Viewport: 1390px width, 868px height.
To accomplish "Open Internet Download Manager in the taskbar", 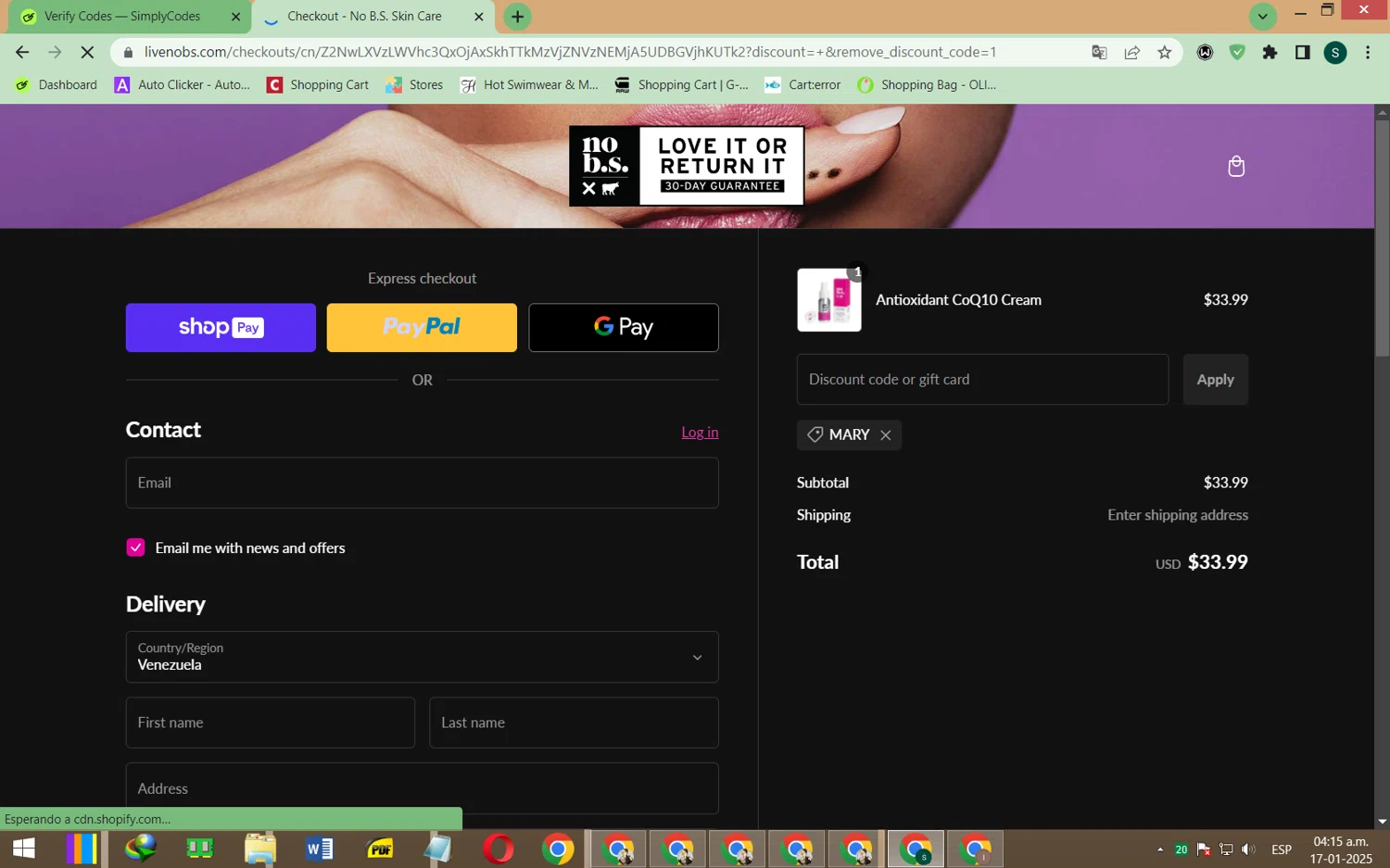I will [x=141, y=849].
